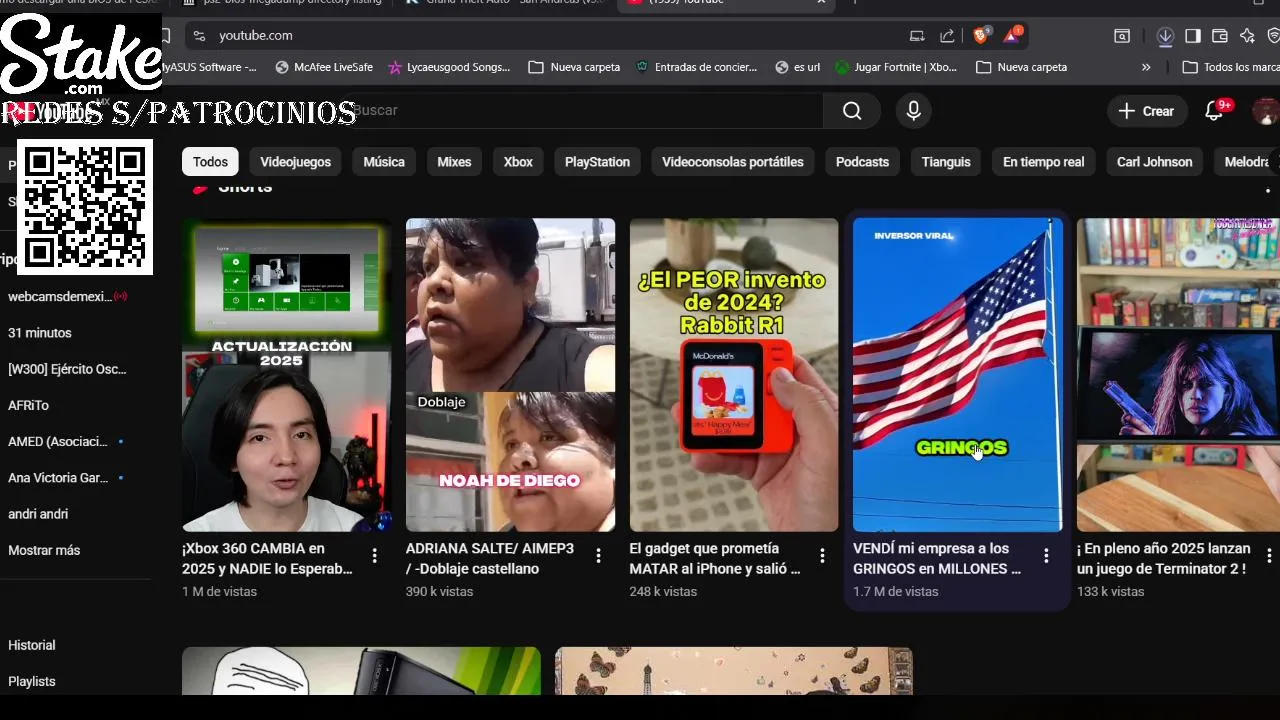Open Entradas de concier... bookmark

pos(696,67)
